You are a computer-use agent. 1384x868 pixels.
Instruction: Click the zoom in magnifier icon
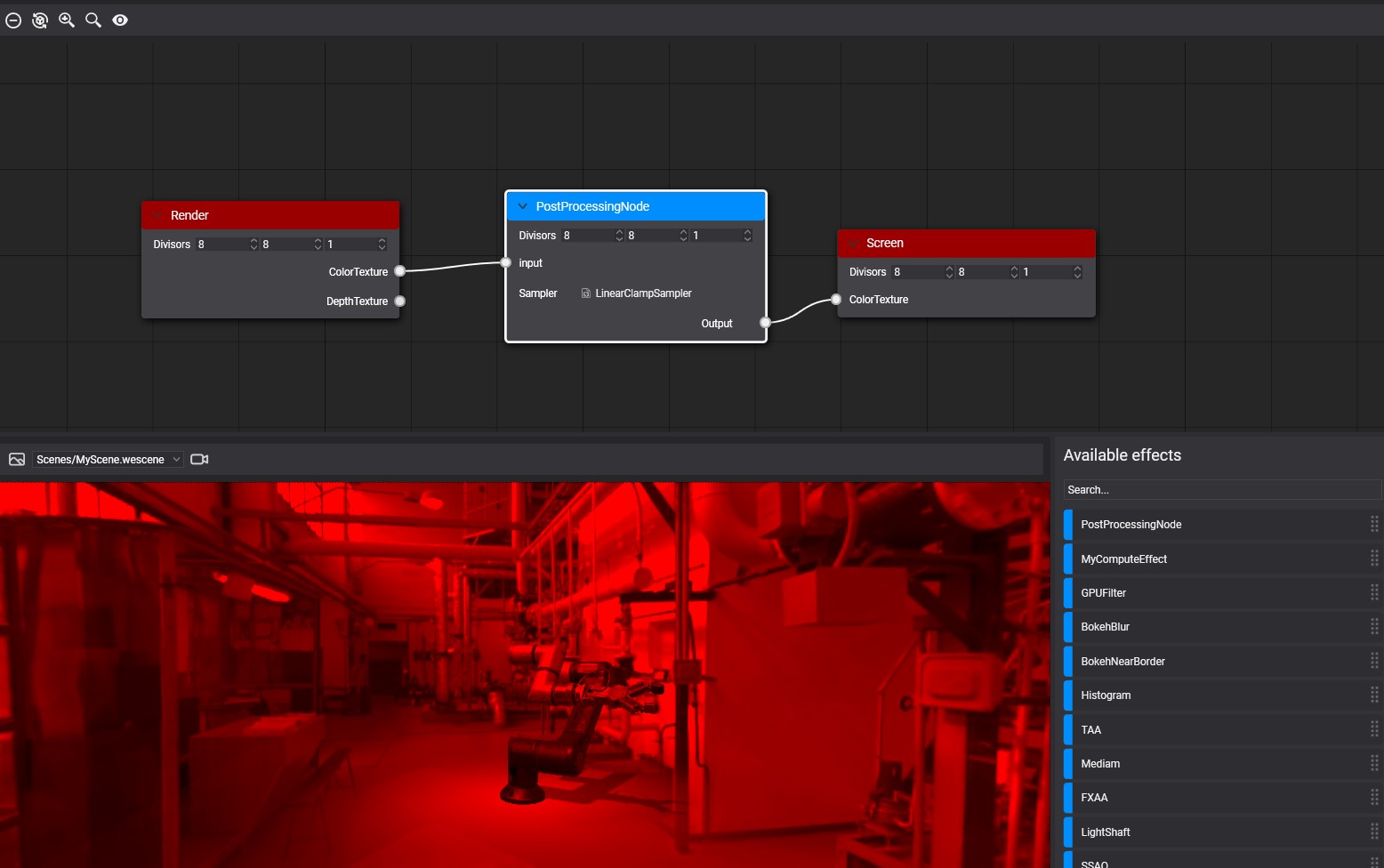(67, 20)
